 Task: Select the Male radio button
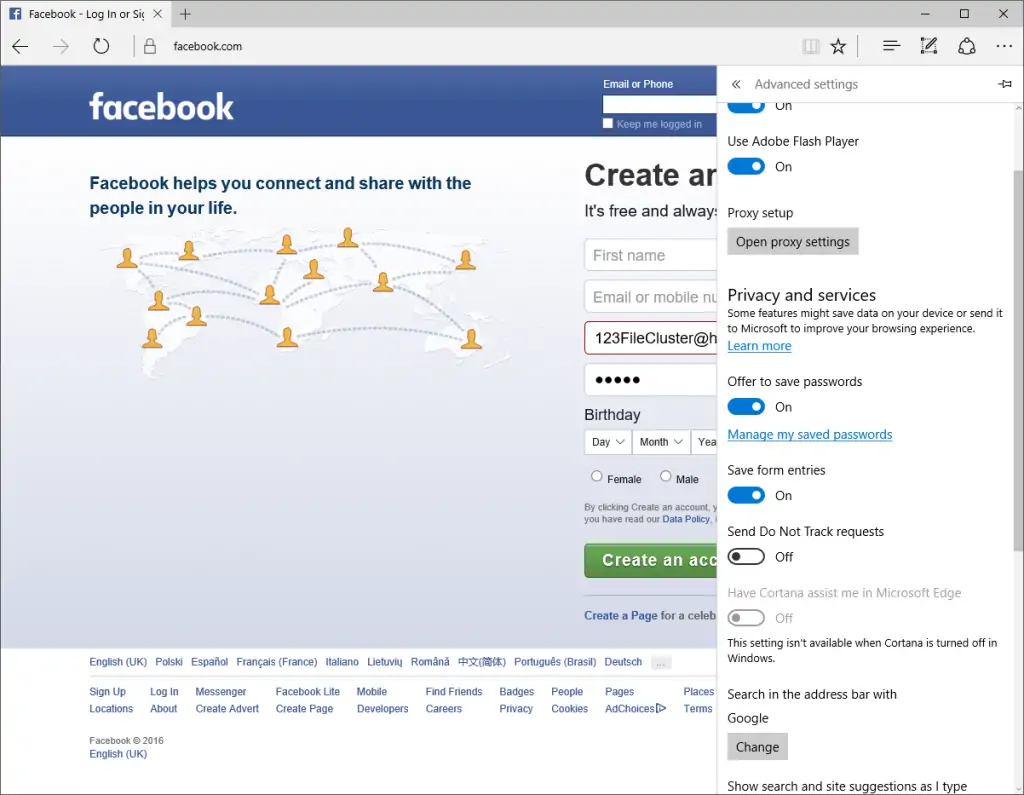click(x=665, y=476)
